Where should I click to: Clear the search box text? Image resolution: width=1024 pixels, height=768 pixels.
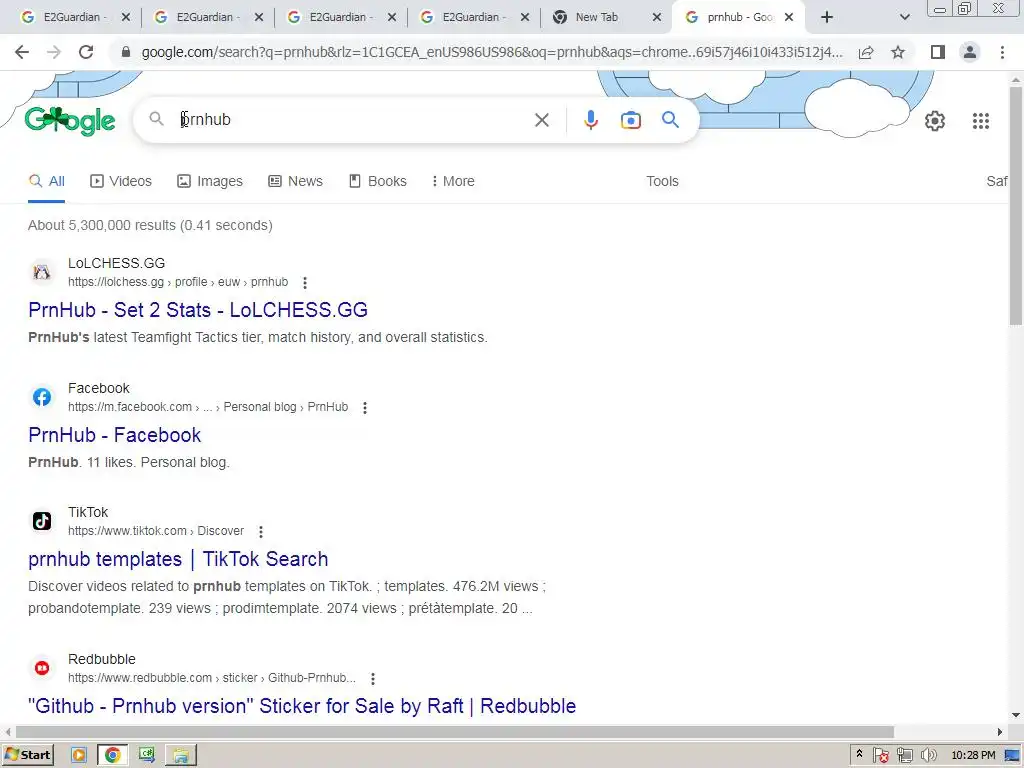(541, 120)
